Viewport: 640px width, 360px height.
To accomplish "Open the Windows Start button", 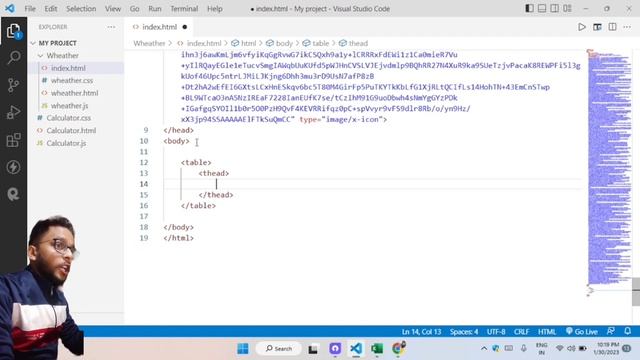I will pos(243,349).
